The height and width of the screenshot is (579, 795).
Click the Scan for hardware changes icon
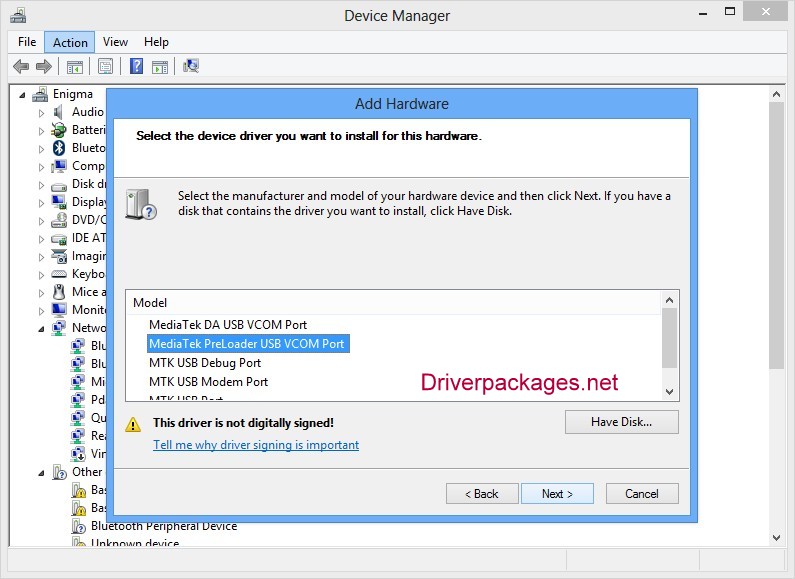191,66
